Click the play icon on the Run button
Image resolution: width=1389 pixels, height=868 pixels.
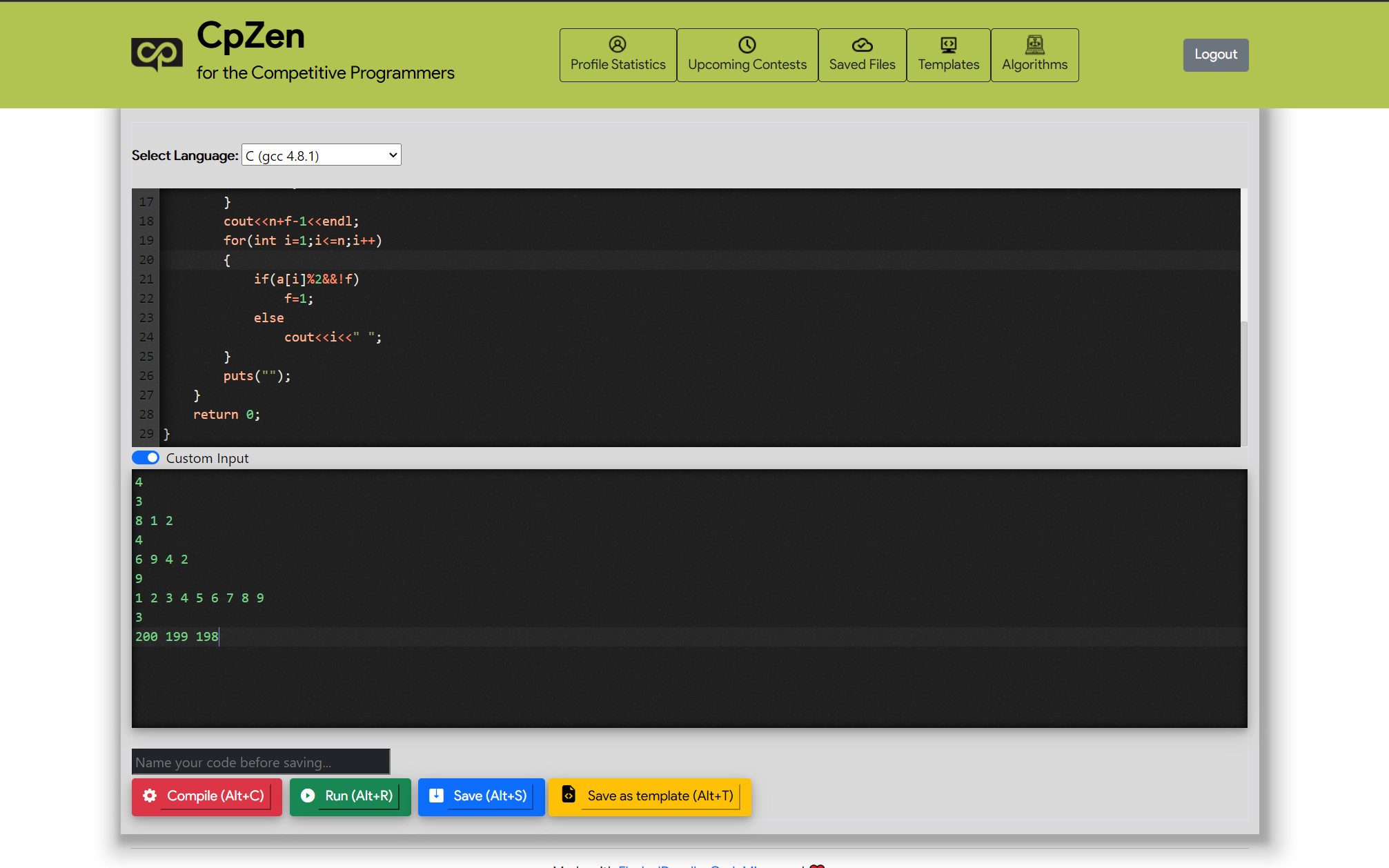(x=308, y=796)
